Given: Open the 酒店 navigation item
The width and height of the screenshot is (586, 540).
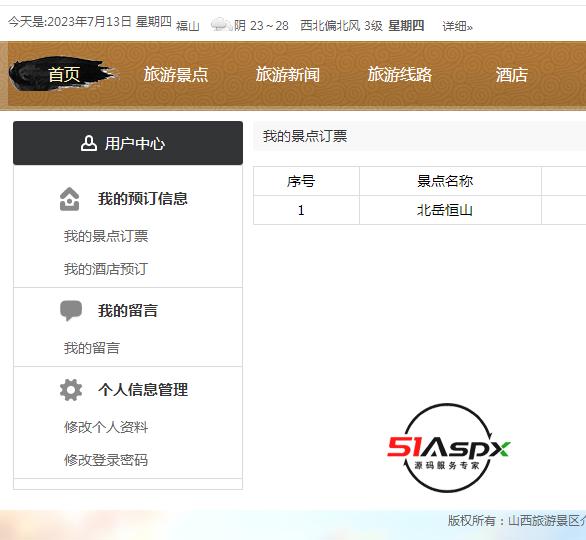Looking at the screenshot, I should [x=512, y=74].
